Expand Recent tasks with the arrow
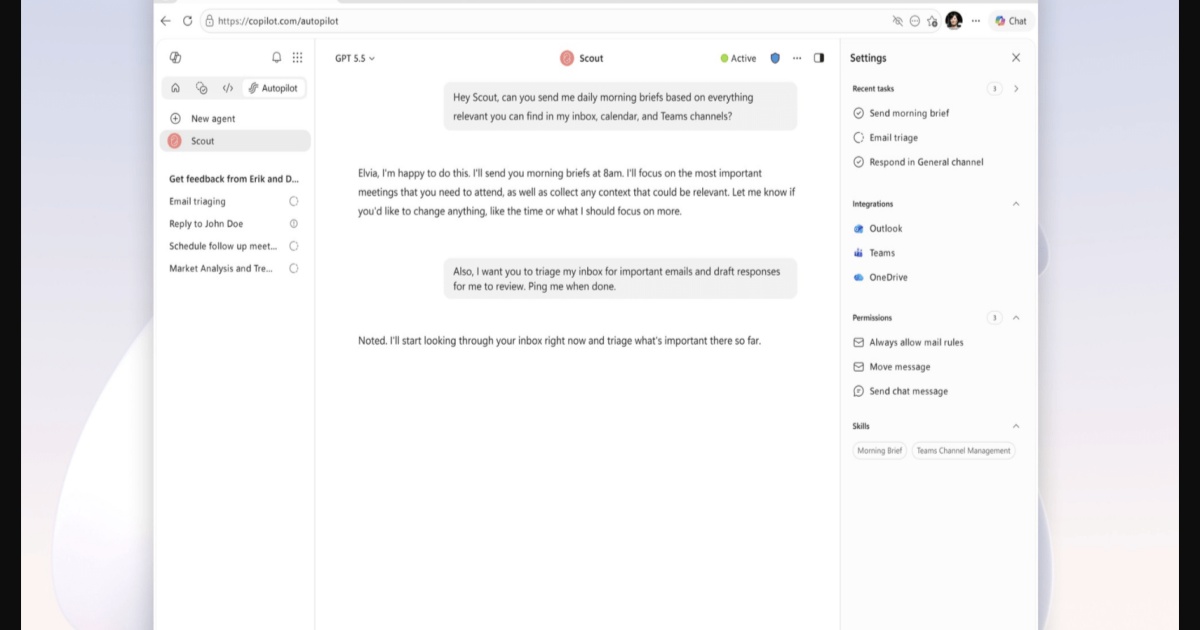This screenshot has width=1200, height=630. 1016,89
